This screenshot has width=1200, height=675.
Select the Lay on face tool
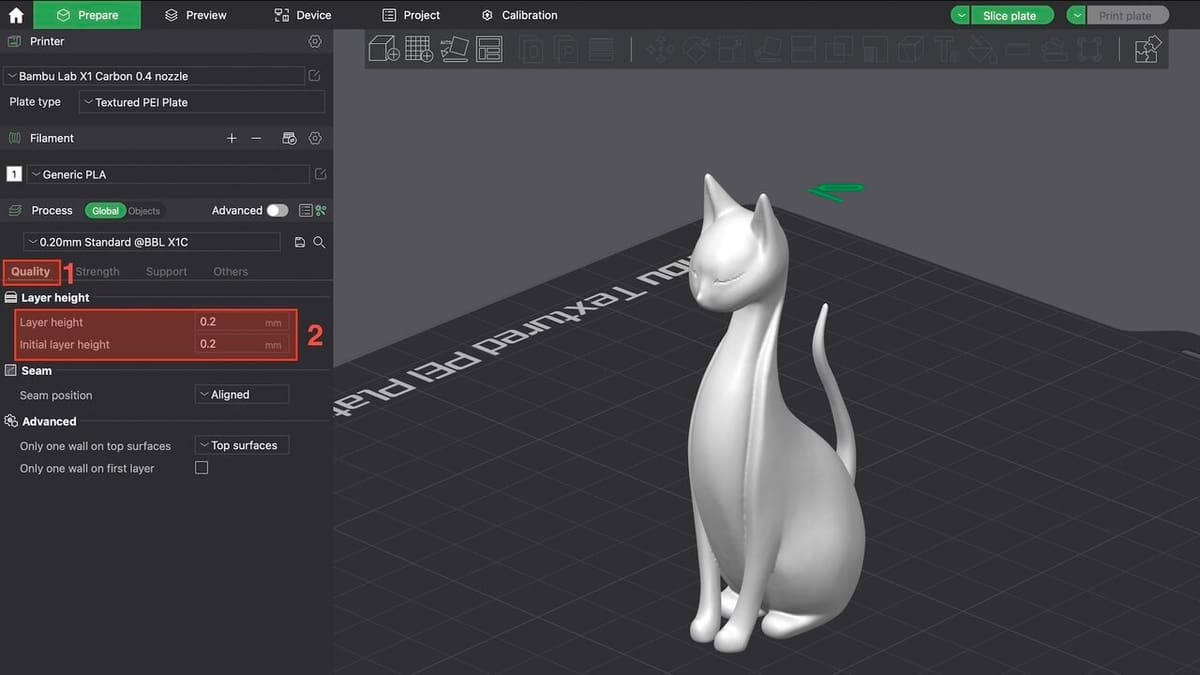point(770,49)
